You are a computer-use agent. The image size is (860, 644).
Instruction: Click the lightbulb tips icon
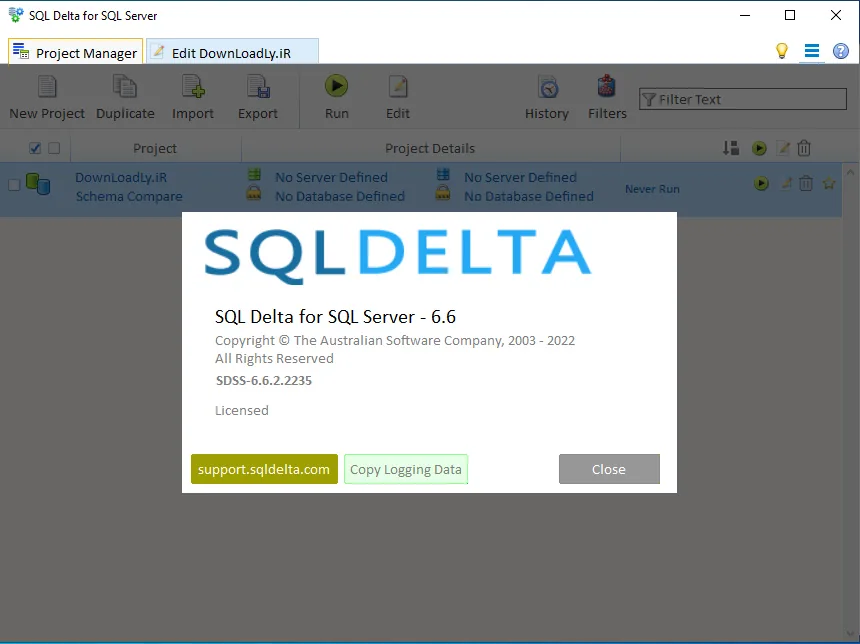(782, 51)
